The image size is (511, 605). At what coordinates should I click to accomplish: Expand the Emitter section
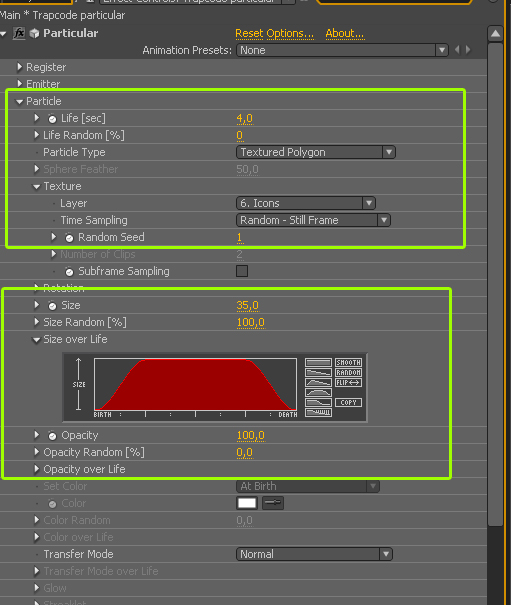(20, 83)
